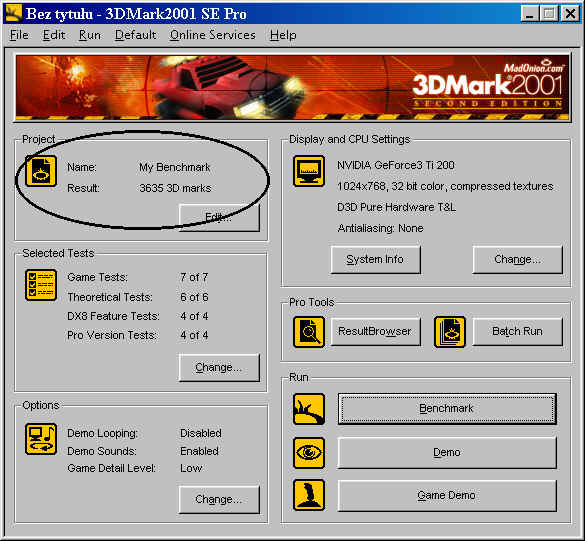
Task: Open the Run menu
Action: pos(90,35)
